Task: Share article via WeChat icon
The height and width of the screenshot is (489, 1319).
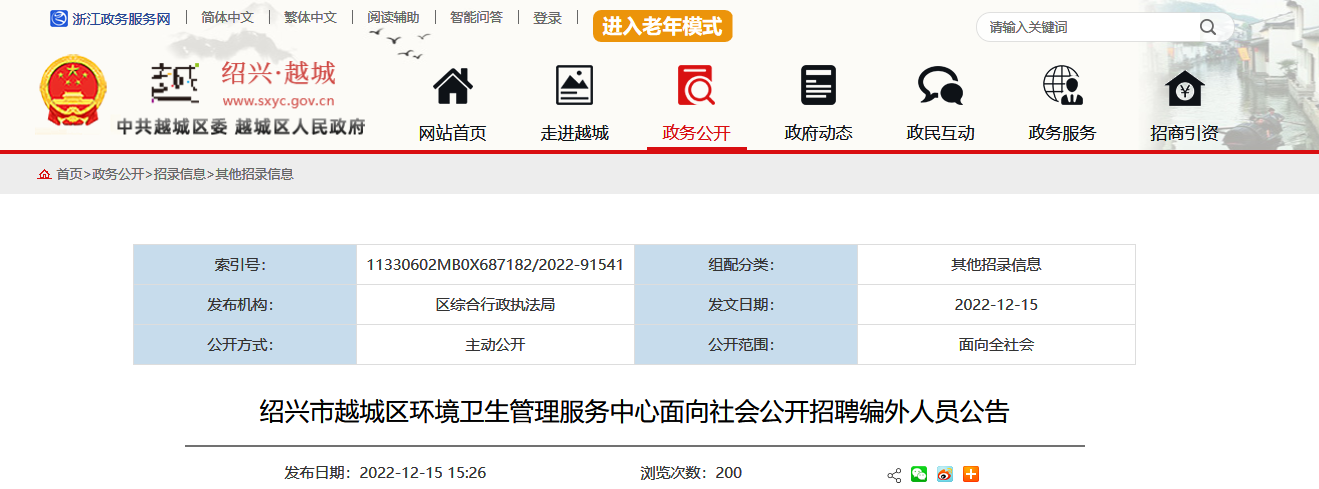Action: point(919,474)
